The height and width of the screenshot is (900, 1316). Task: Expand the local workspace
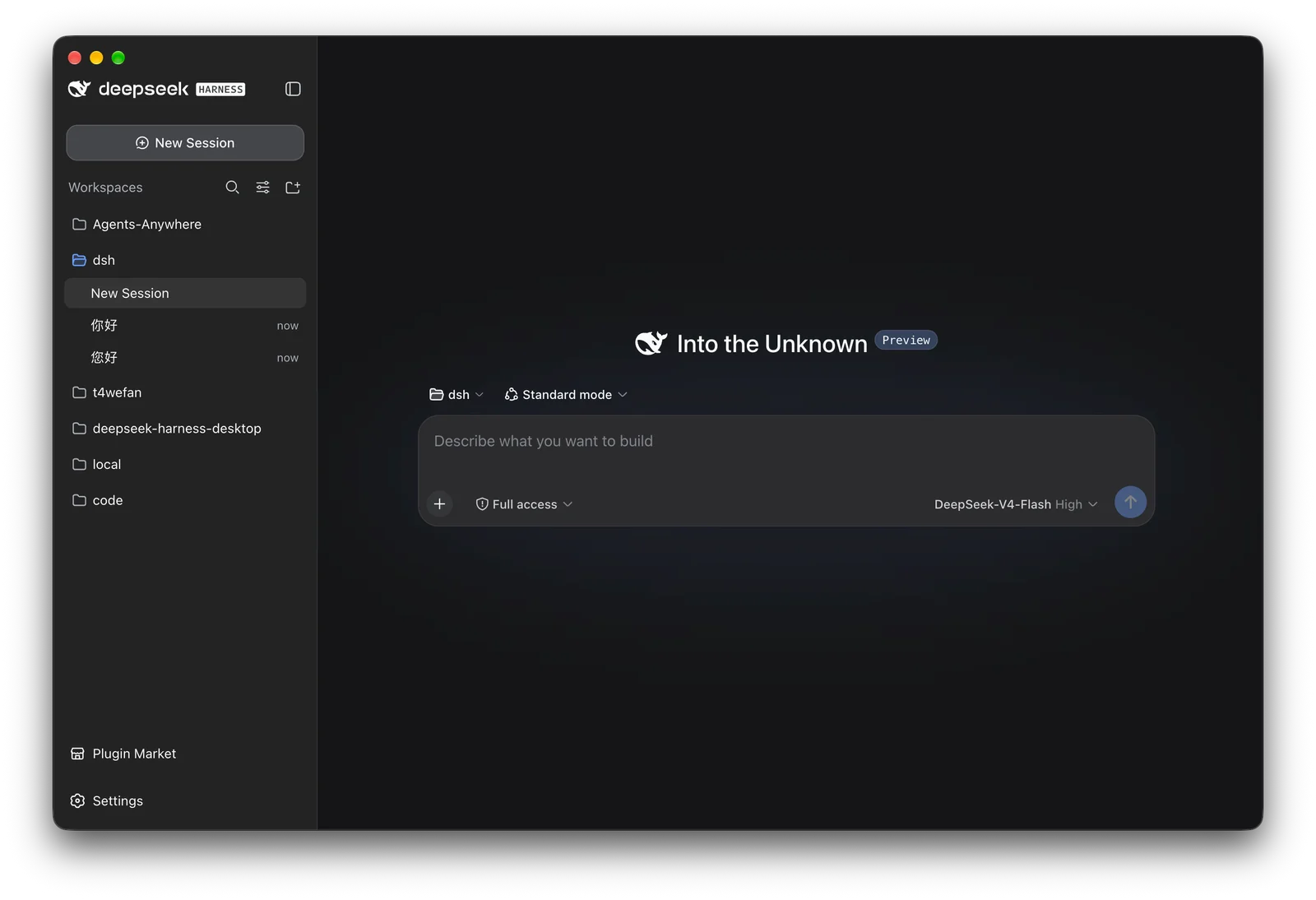(185, 465)
